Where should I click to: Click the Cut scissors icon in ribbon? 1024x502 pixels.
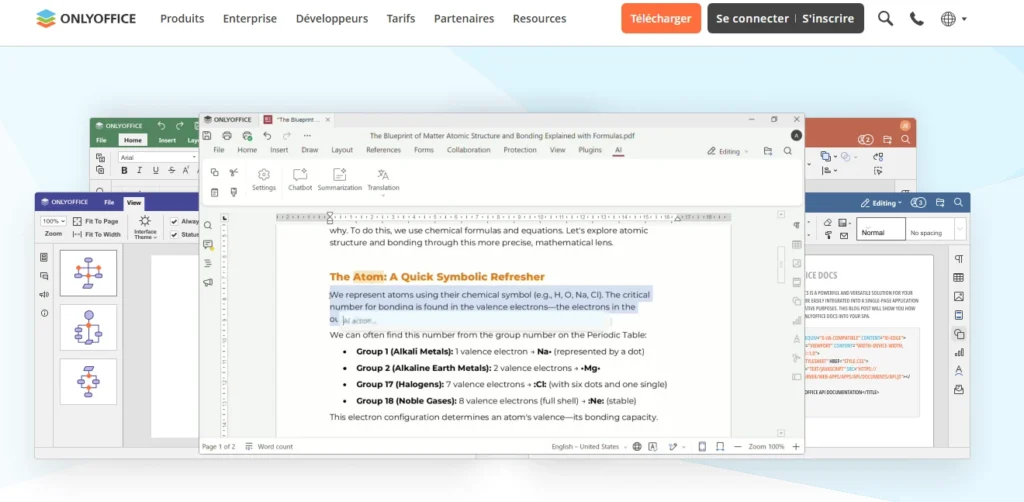click(x=234, y=172)
